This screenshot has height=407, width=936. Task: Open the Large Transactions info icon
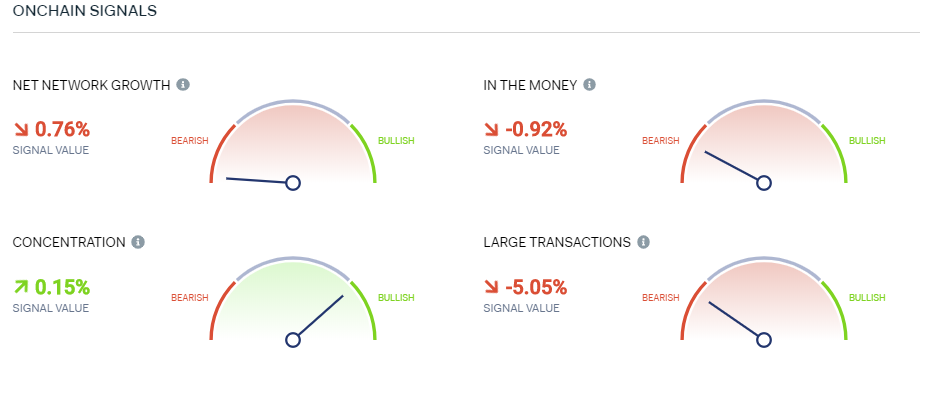click(643, 242)
